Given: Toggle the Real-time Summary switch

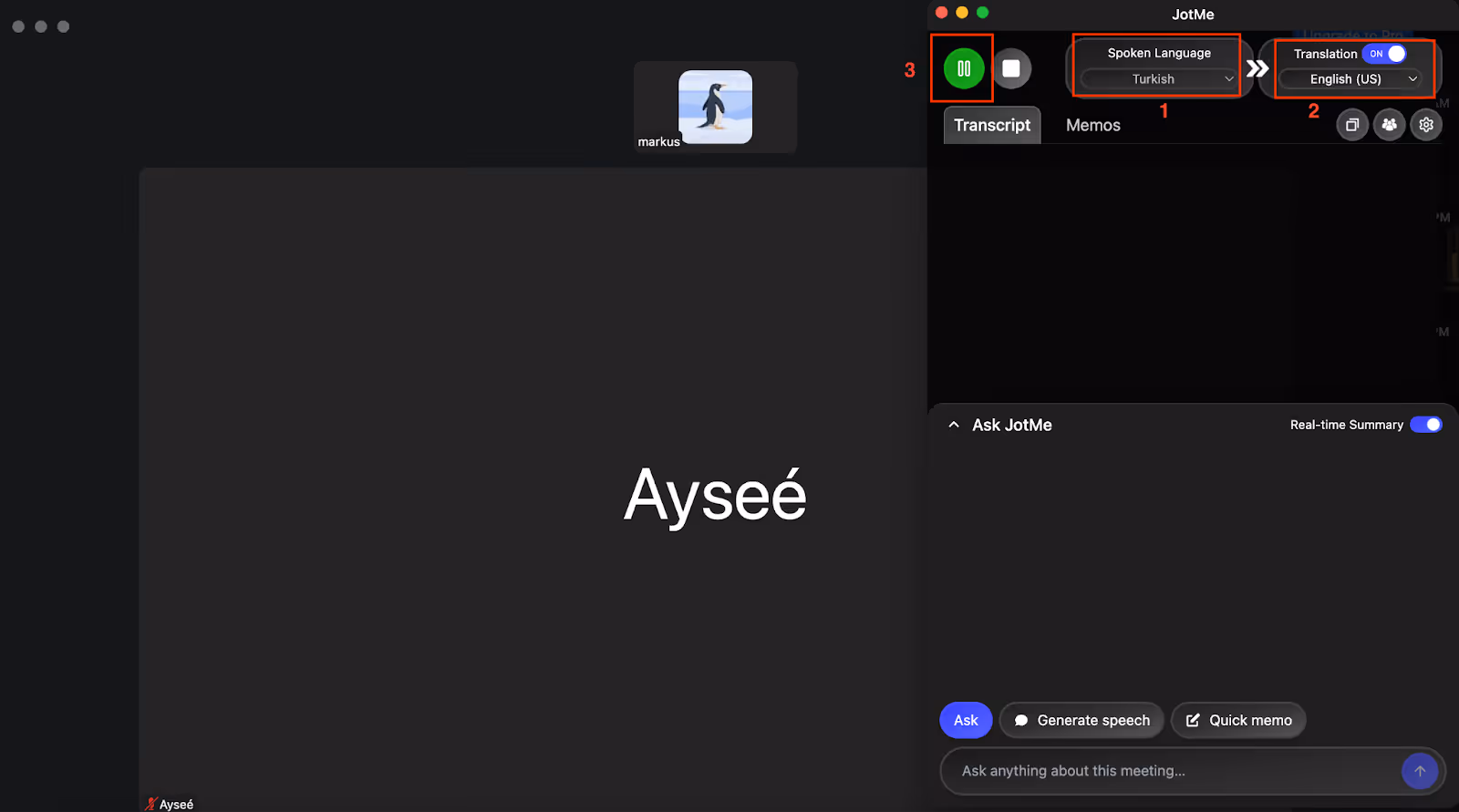Looking at the screenshot, I should pos(1426,425).
